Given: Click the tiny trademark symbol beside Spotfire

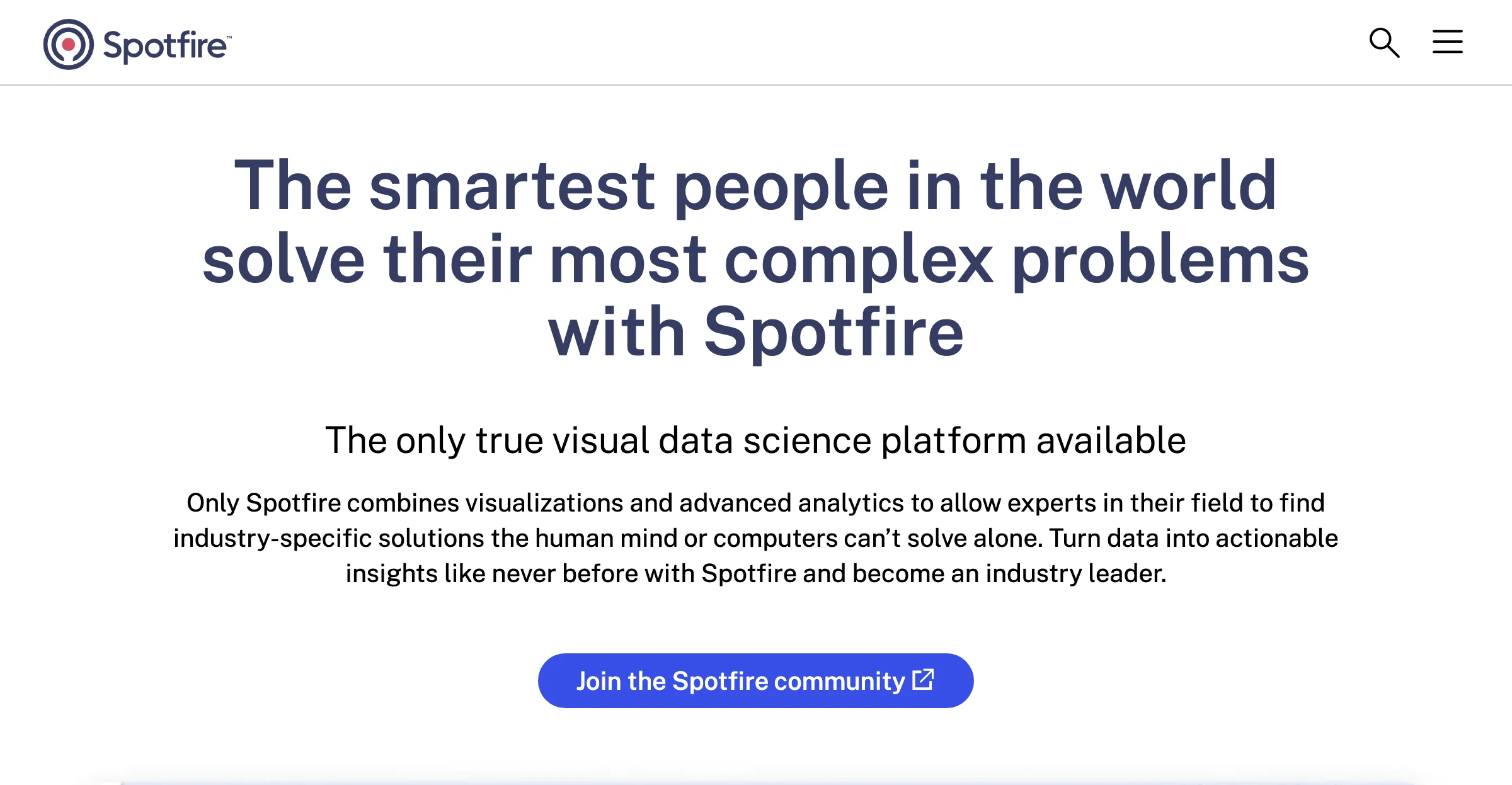Looking at the screenshot, I should 229,38.
